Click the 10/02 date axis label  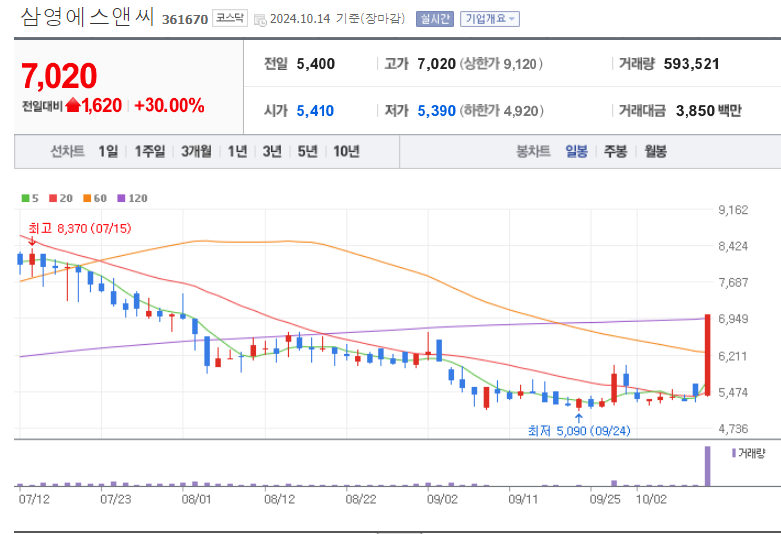(x=651, y=499)
